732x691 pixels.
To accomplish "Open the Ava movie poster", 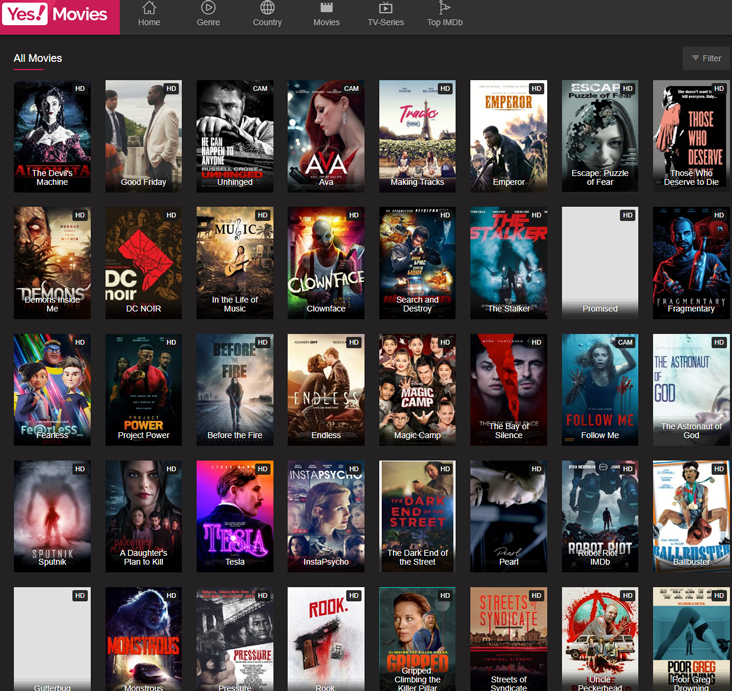I will point(326,136).
